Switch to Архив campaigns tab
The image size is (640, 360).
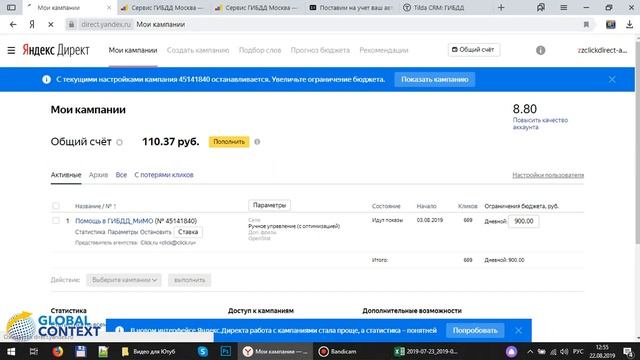[98, 175]
